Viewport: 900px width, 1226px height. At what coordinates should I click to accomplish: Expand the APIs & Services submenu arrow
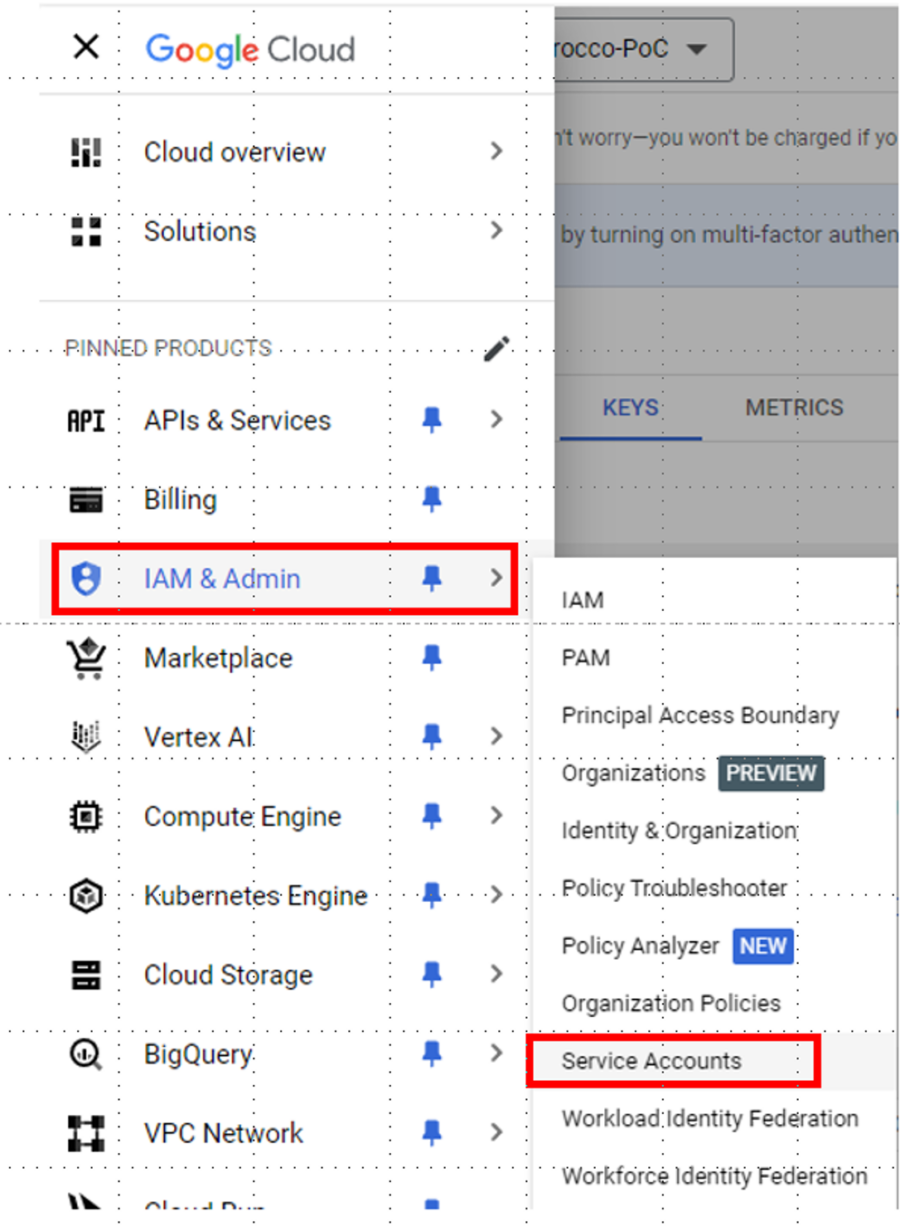point(497,421)
